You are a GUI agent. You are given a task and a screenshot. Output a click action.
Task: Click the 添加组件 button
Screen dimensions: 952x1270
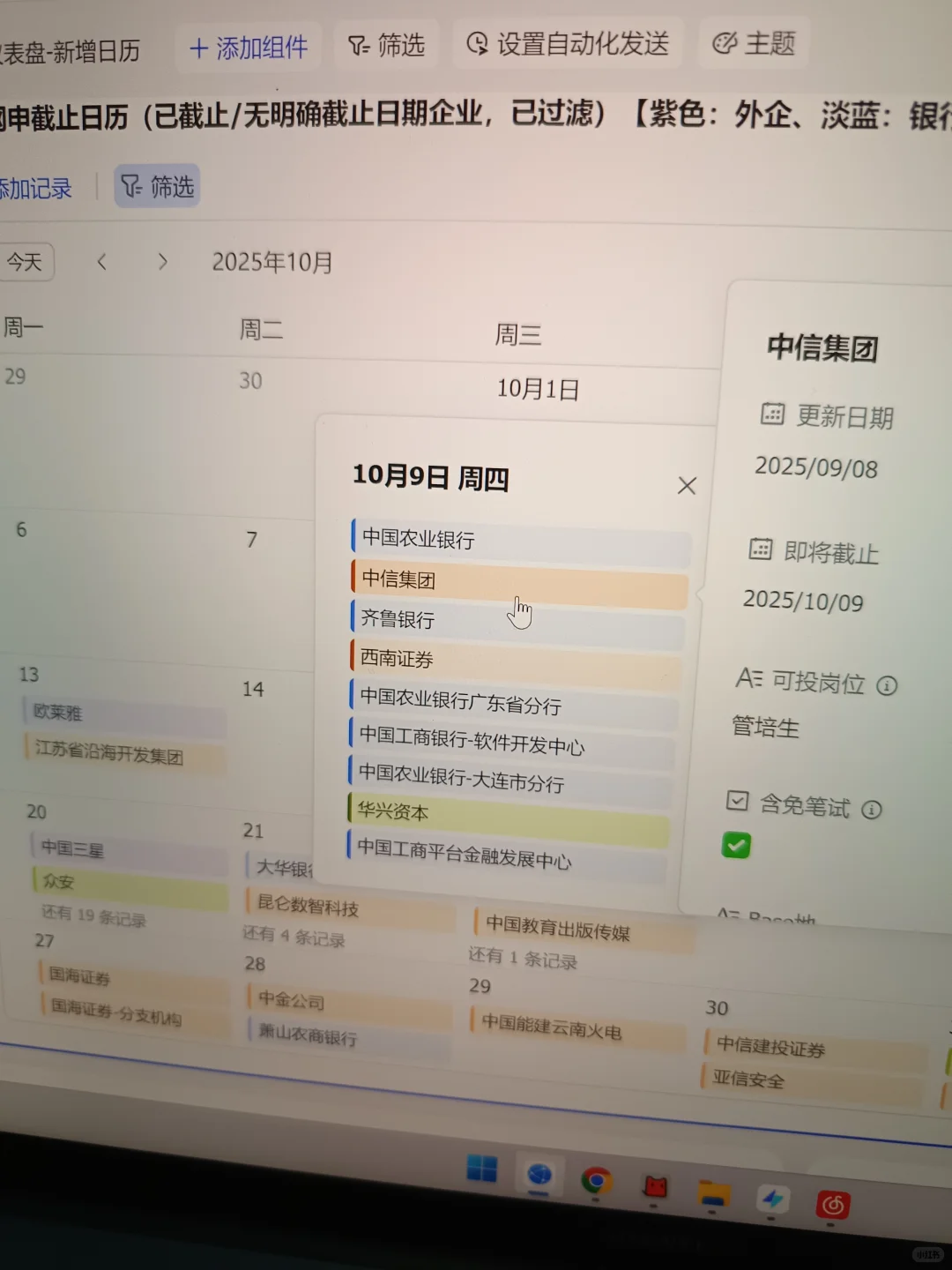(x=249, y=48)
